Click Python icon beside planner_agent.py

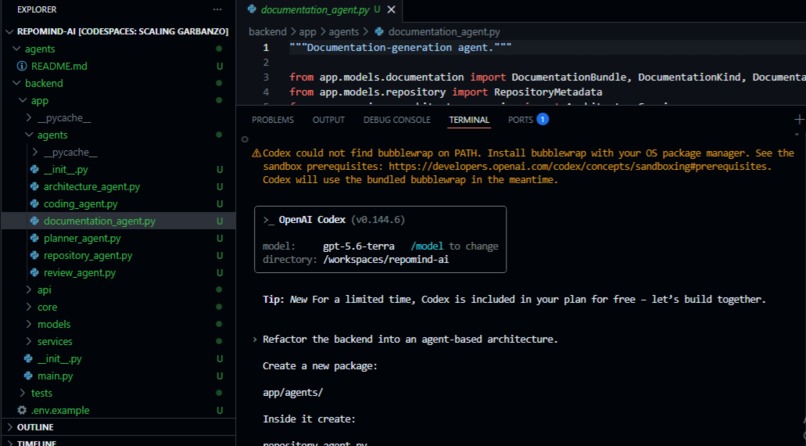34,238
